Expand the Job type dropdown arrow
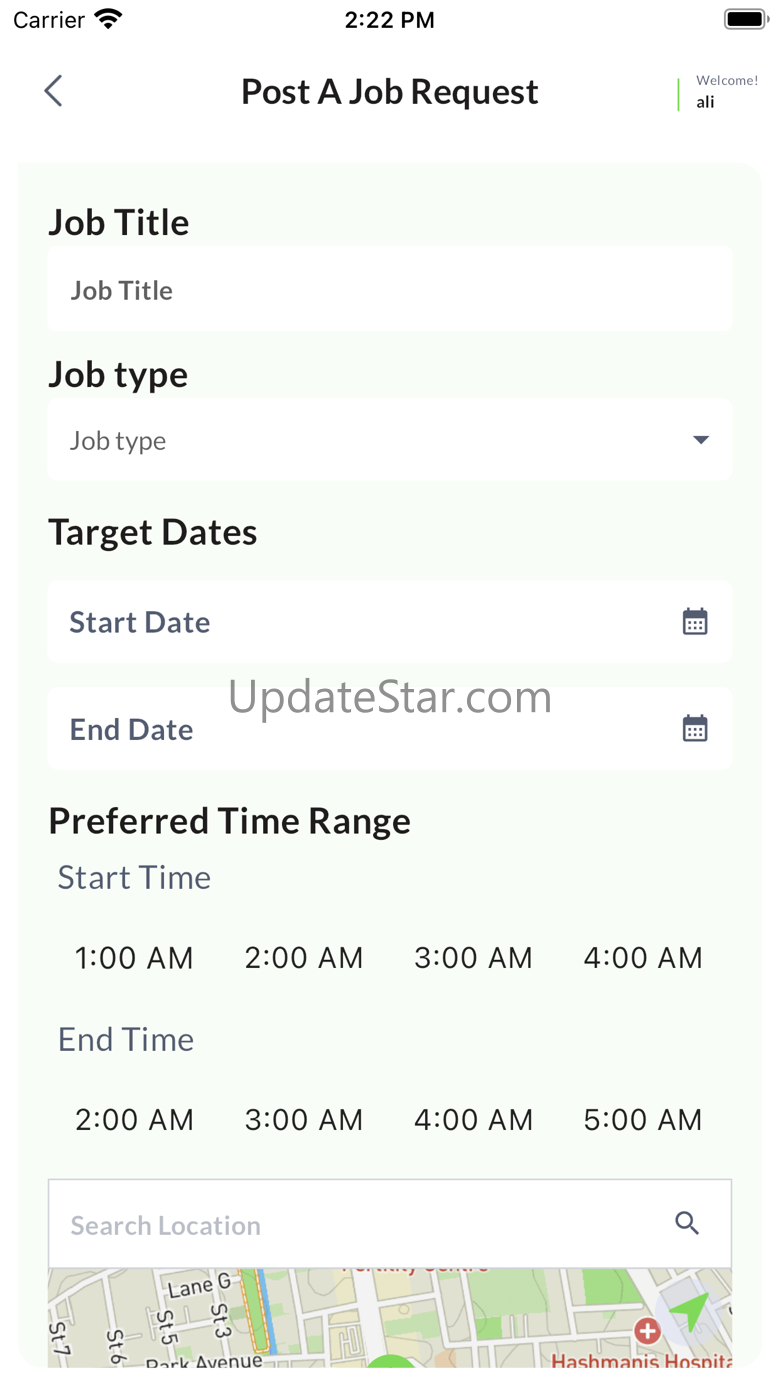This screenshot has width=780, height=1387. click(x=701, y=440)
